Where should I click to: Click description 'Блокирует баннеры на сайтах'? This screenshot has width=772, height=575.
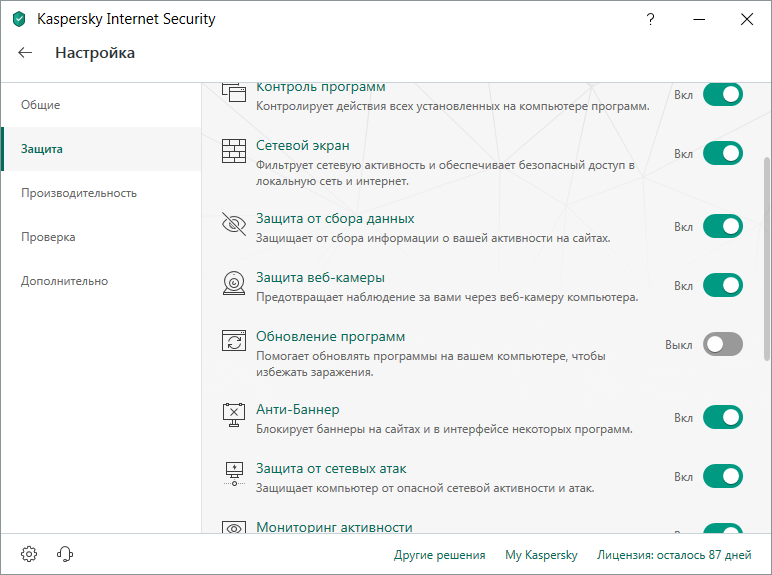point(444,429)
